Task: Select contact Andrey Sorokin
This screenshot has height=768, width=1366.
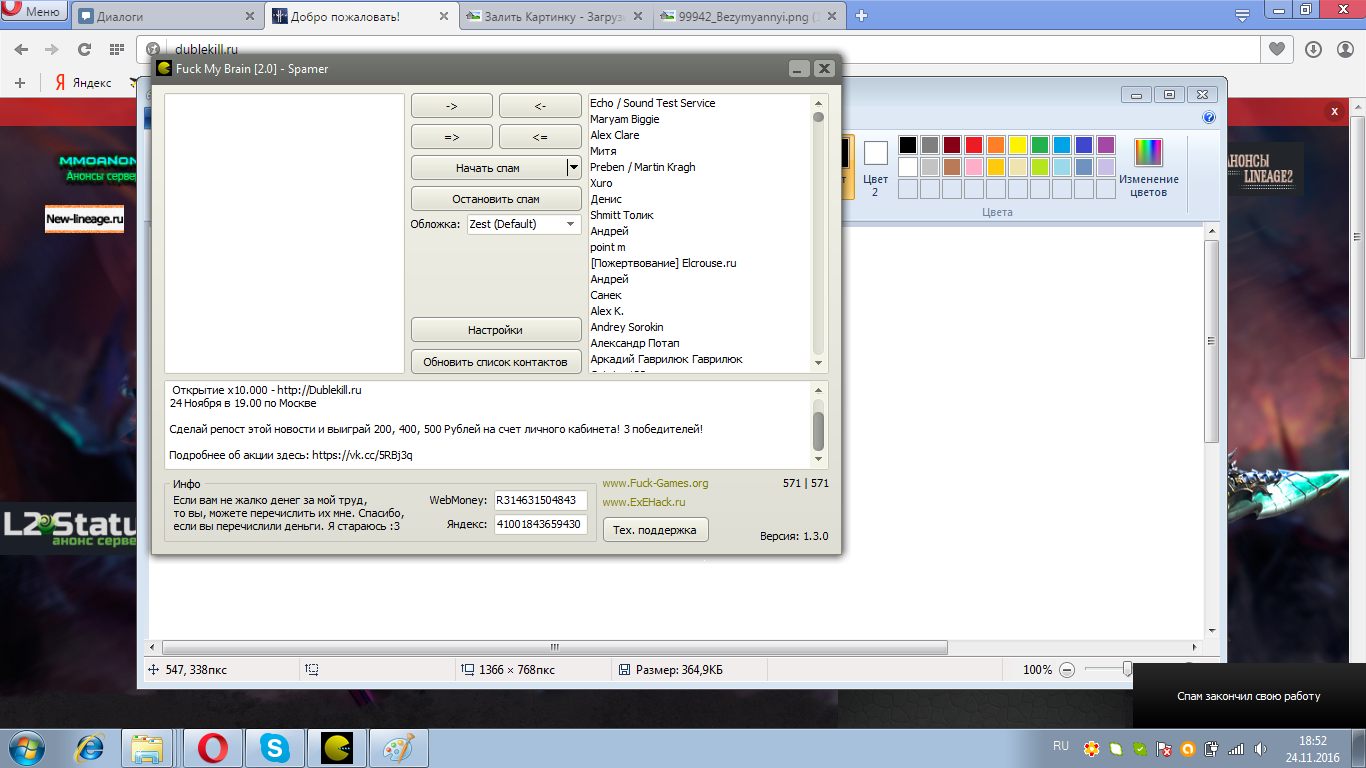Action: coord(627,327)
